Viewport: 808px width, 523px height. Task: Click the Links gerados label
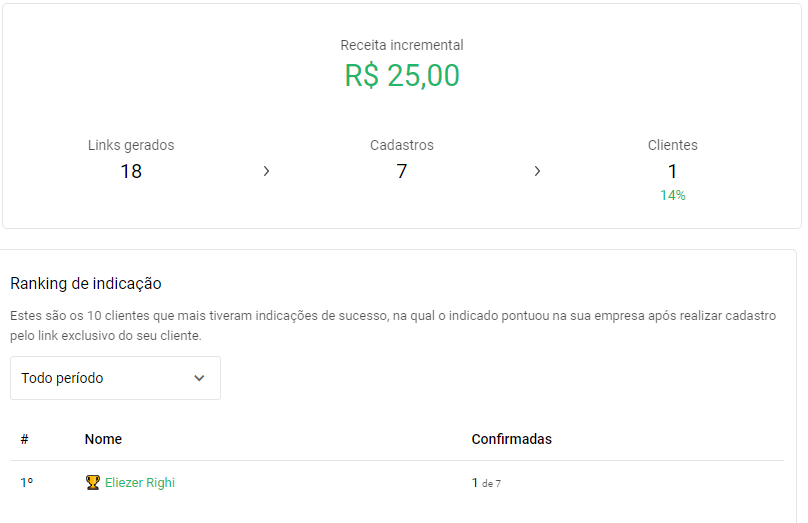click(x=131, y=145)
